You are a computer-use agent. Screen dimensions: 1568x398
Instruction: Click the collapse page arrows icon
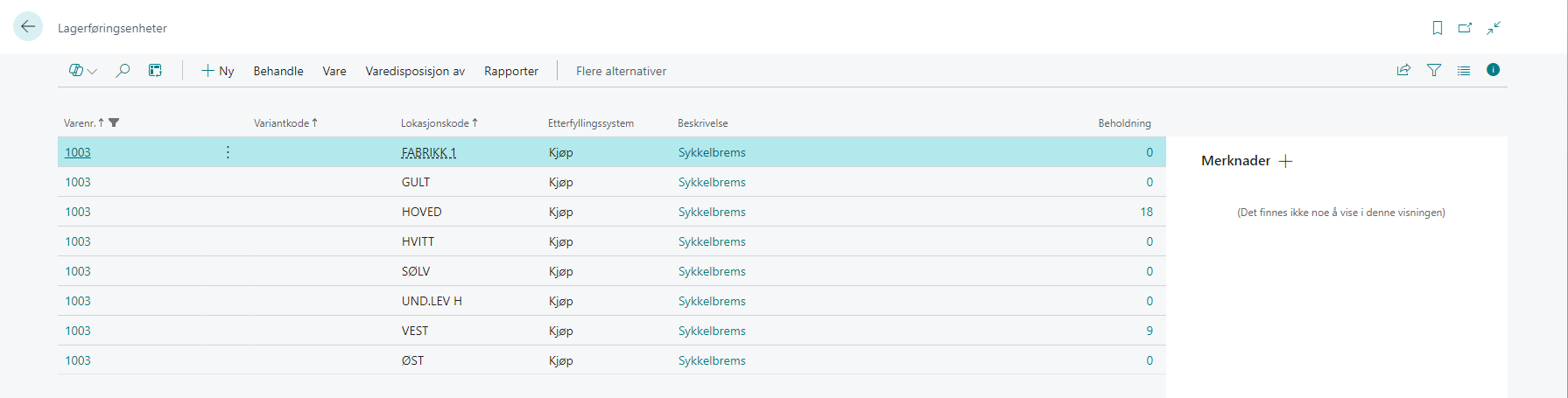(x=1494, y=28)
